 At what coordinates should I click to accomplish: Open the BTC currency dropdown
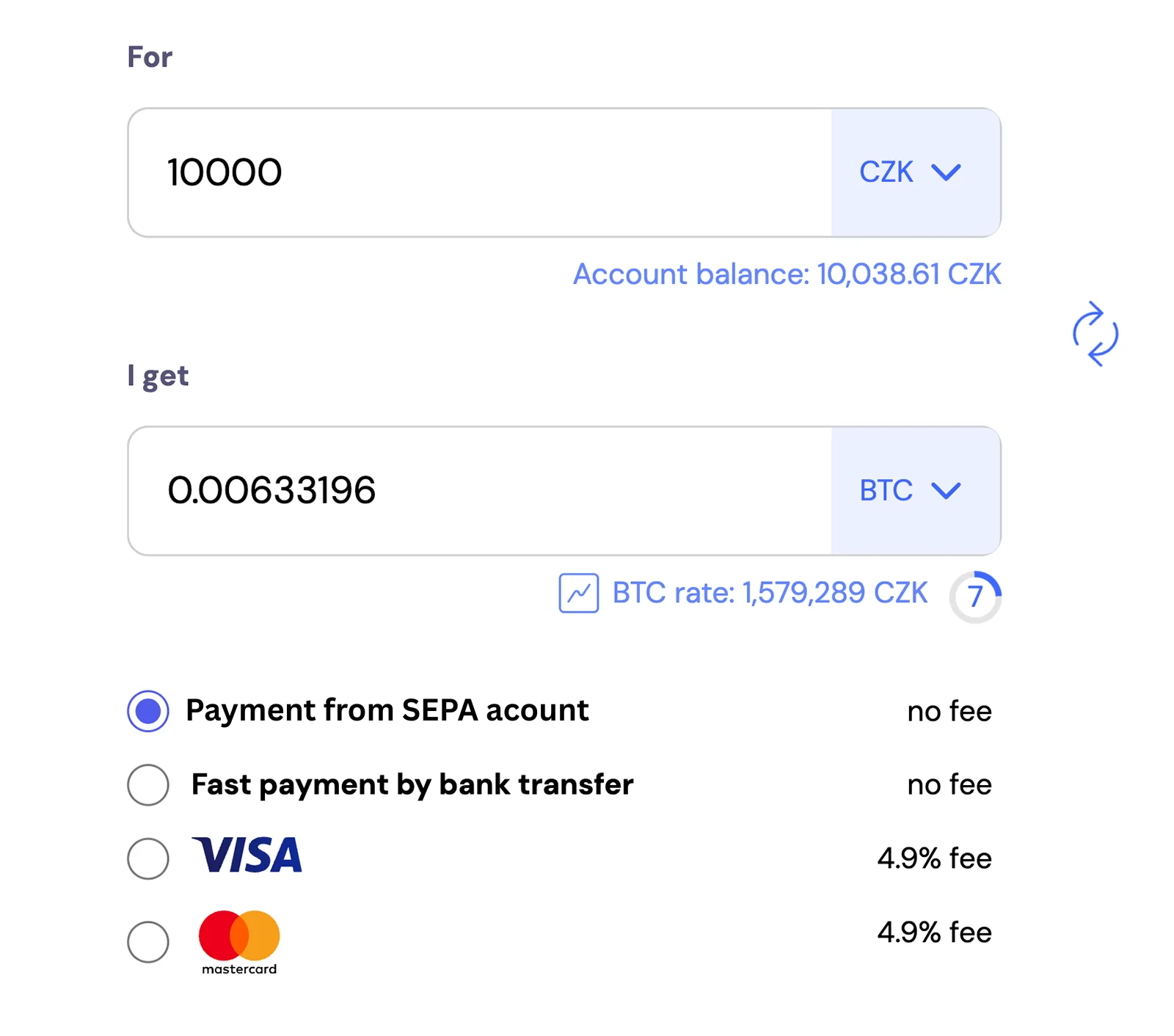[915, 491]
